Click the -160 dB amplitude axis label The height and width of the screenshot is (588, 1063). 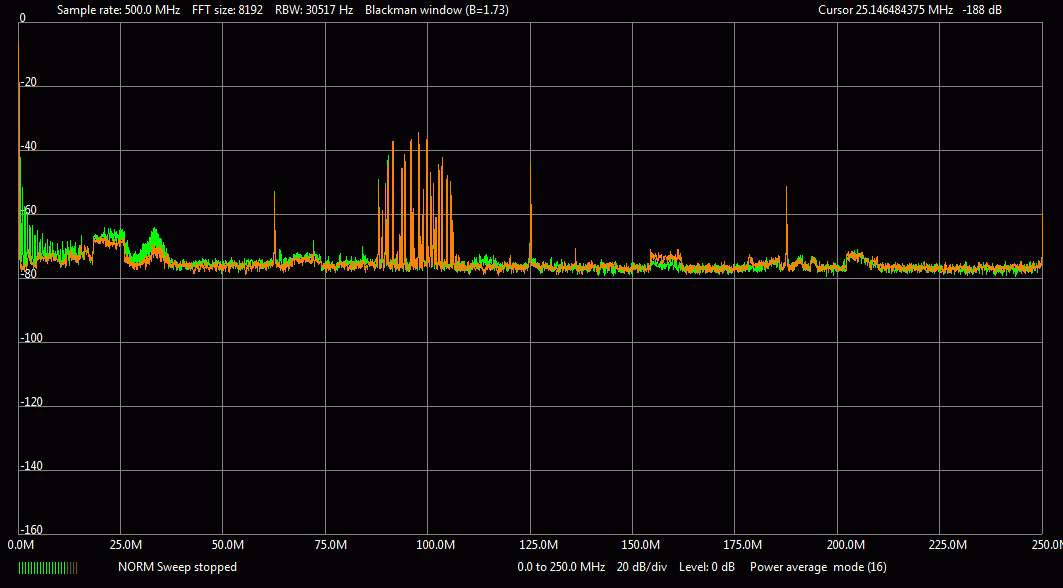point(31,530)
